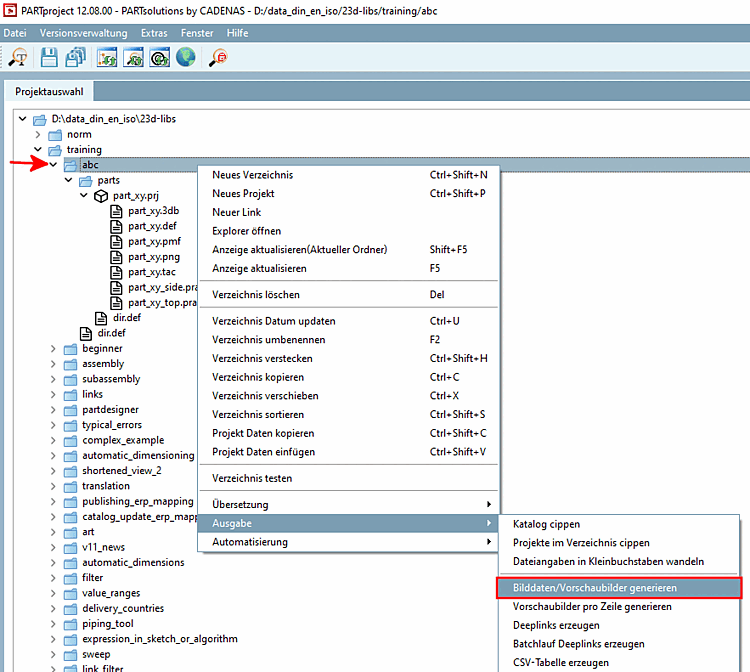Click the parts folder icon
The image size is (750, 672).
[x=86, y=181]
